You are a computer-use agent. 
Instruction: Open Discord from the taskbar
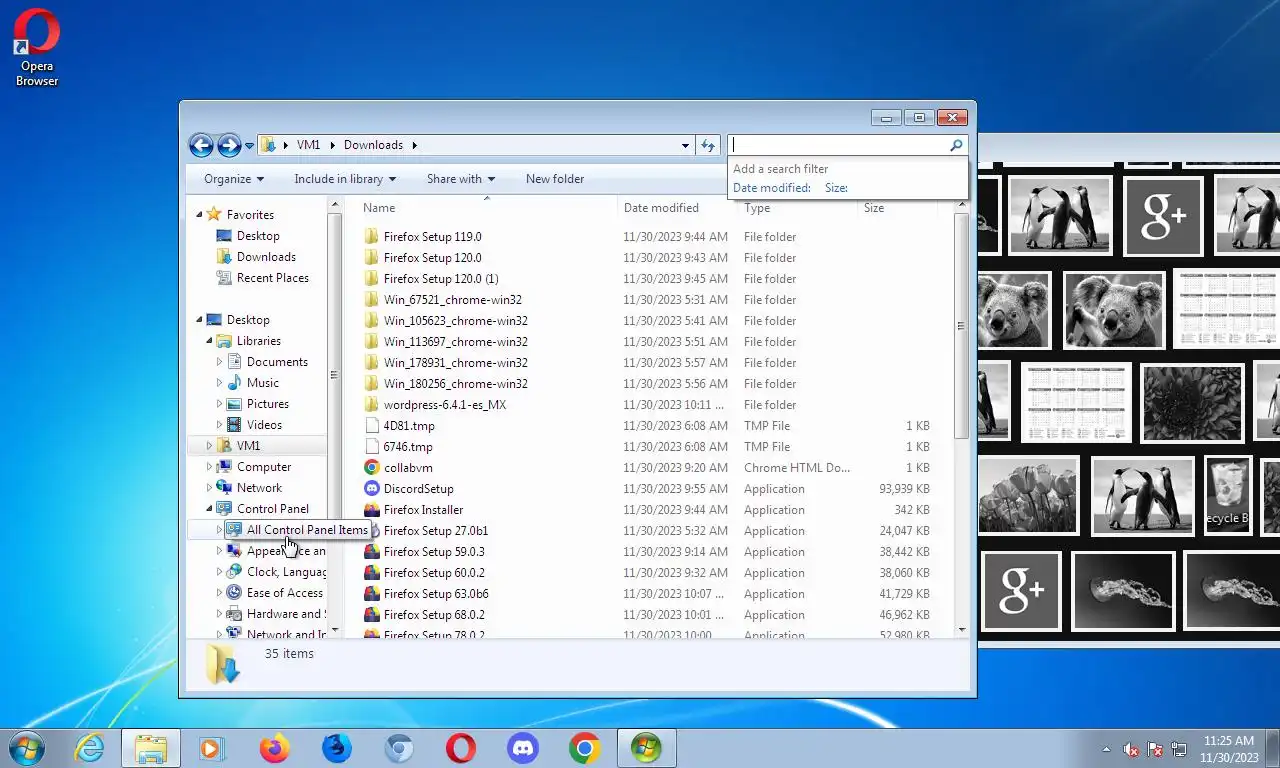click(x=523, y=748)
